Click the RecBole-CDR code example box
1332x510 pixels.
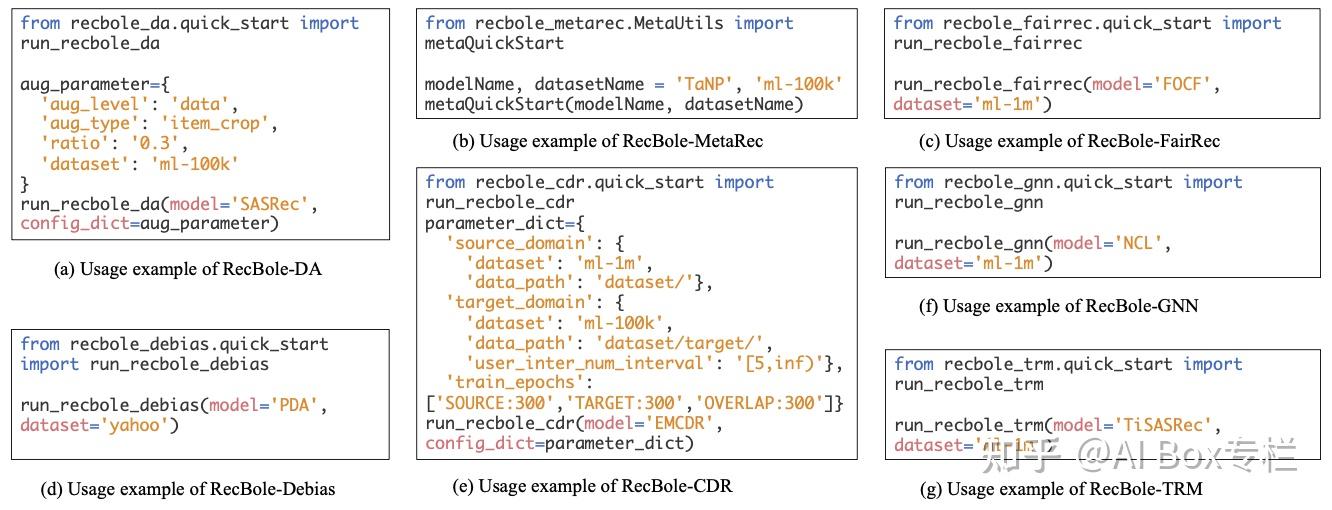coord(636,314)
